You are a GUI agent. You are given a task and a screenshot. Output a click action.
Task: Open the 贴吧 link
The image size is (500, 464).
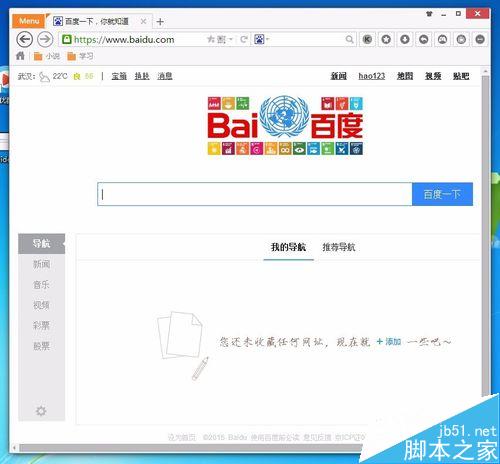pyautogui.click(x=461, y=76)
